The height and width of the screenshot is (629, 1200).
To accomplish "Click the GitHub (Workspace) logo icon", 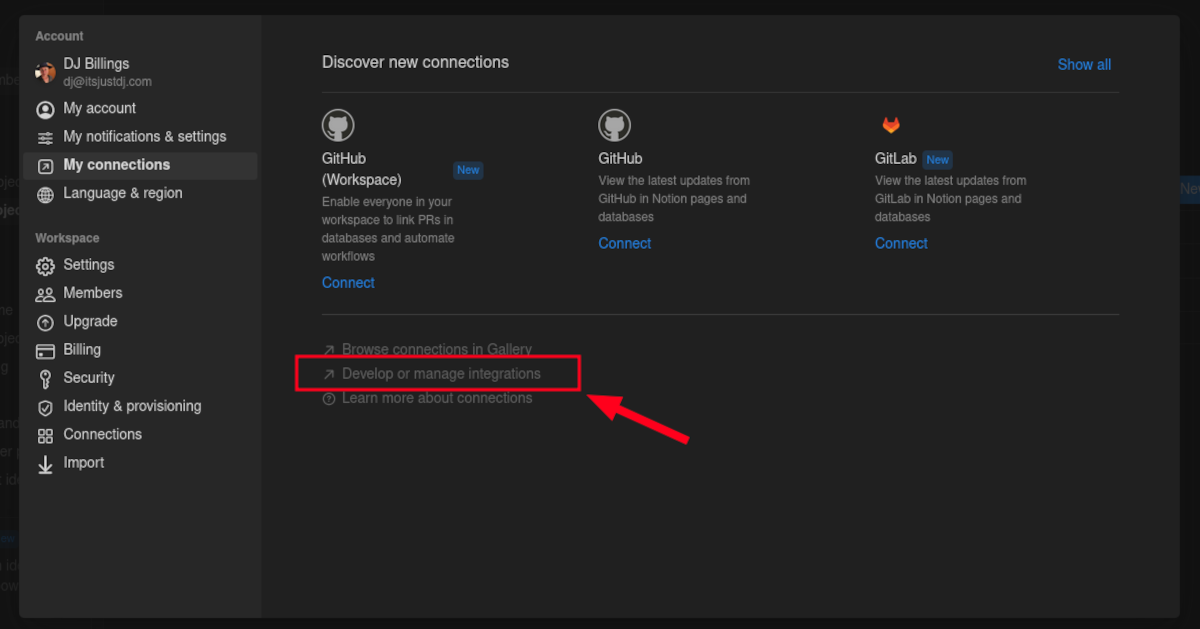I will pos(338,125).
